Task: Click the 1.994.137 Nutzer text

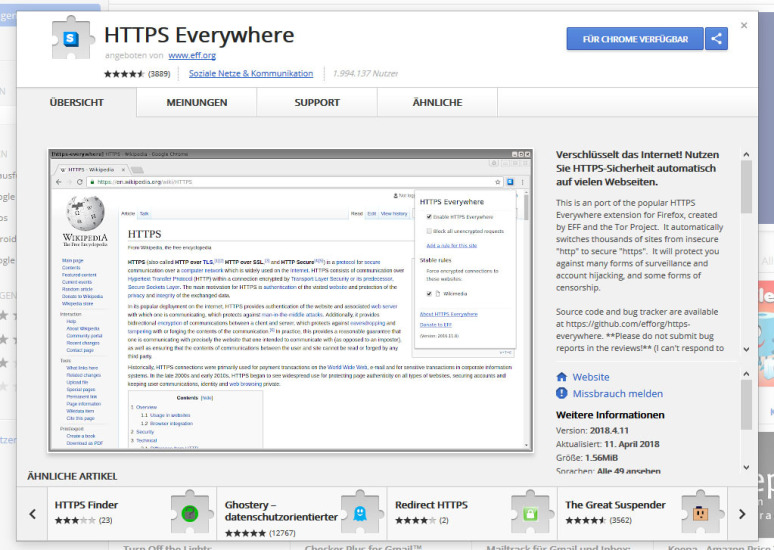Action: point(365,74)
